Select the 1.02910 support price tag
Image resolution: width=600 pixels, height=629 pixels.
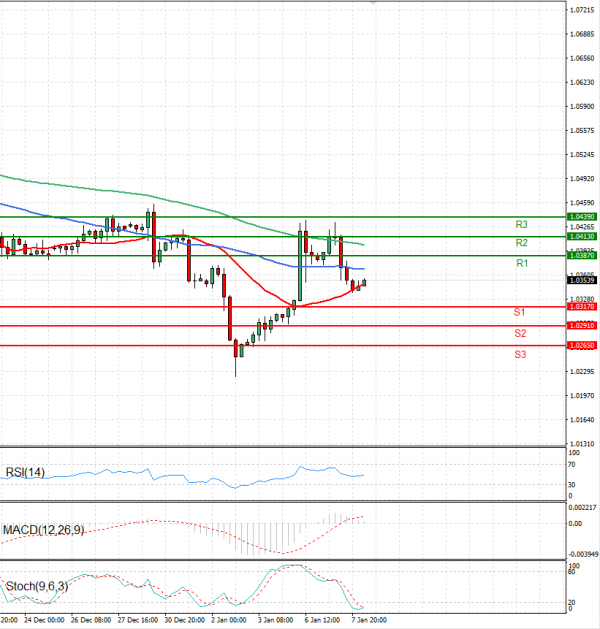tap(582, 325)
